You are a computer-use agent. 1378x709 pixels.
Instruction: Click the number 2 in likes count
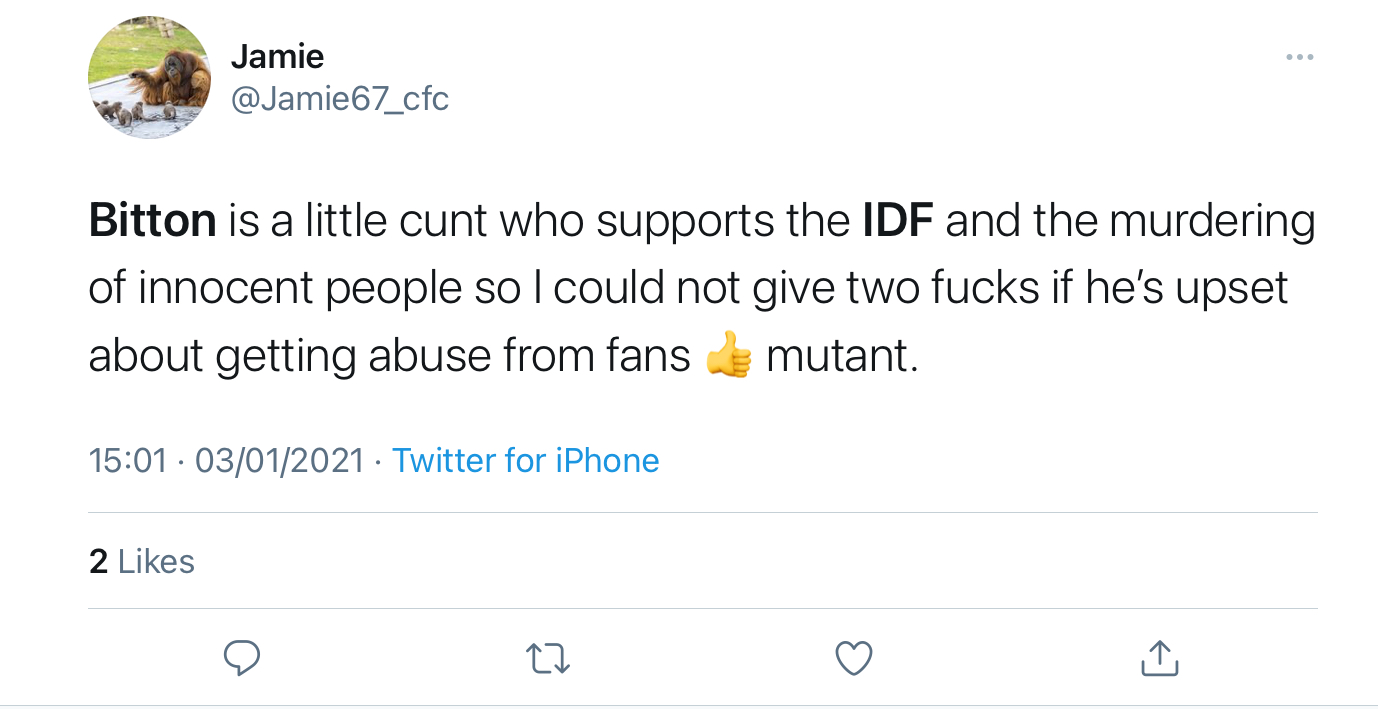click(98, 561)
